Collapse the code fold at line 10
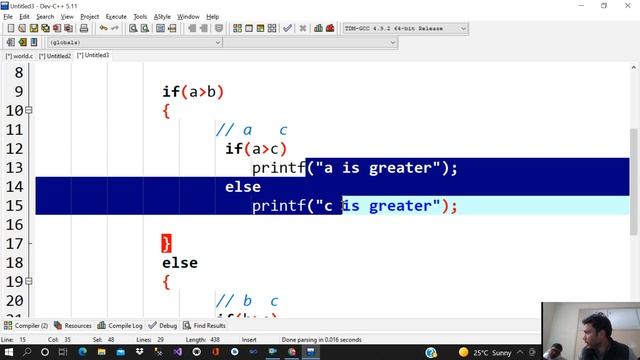The image size is (640, 360). click(x=29, y=110)
